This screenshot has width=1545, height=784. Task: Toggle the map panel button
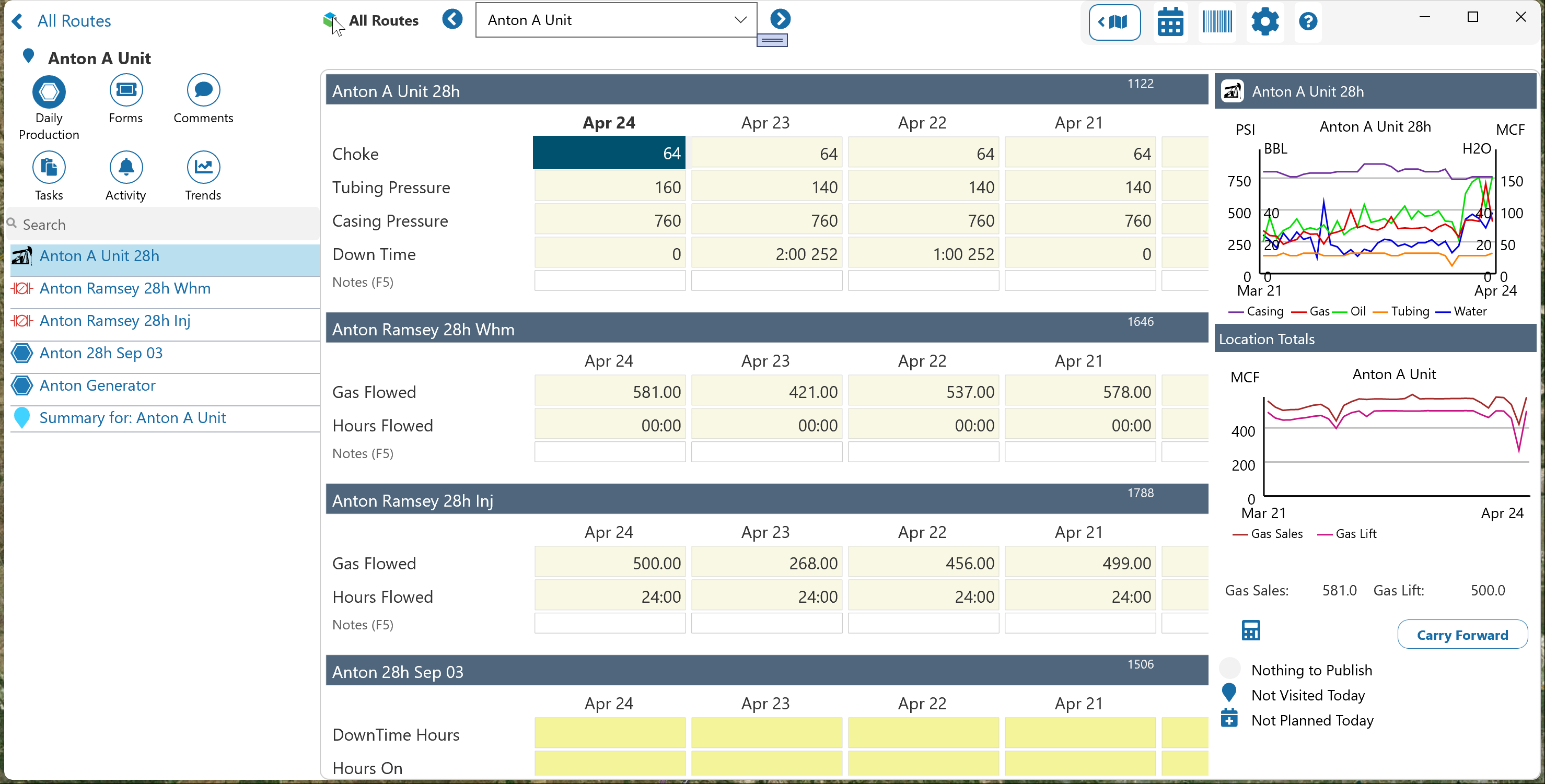click(x=1114, y=22)
